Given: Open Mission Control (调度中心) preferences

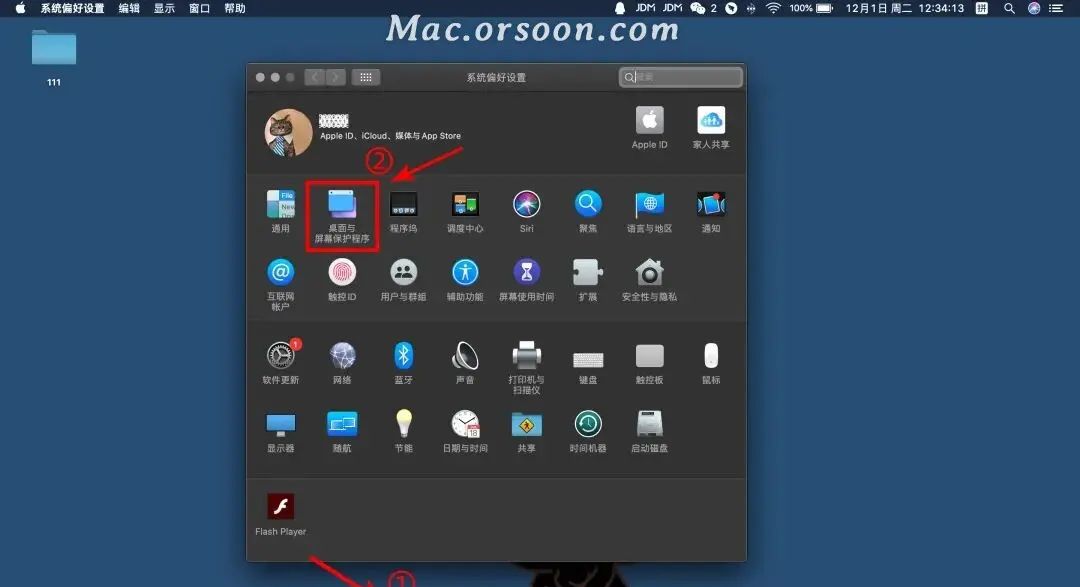Looking at the screenshot, I should coord(465,205).
